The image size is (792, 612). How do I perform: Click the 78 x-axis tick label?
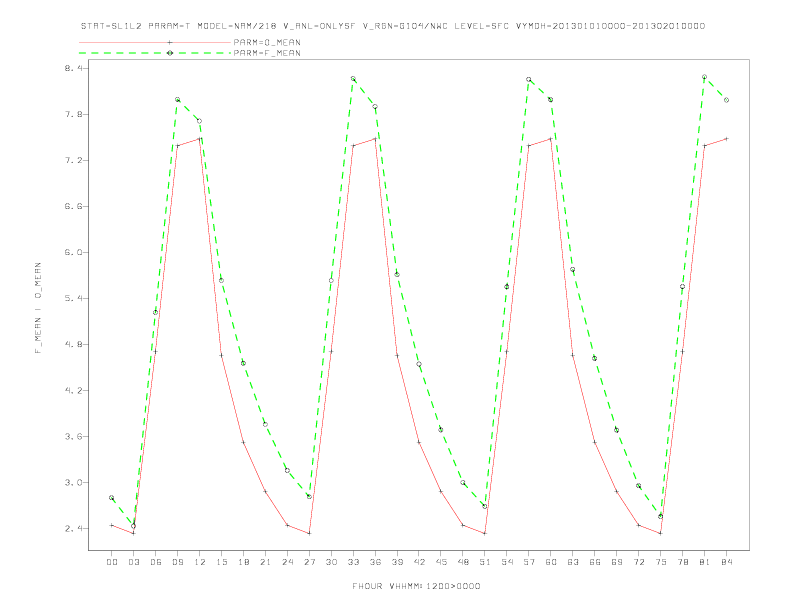pyautogui.click(x=682, y=562)
